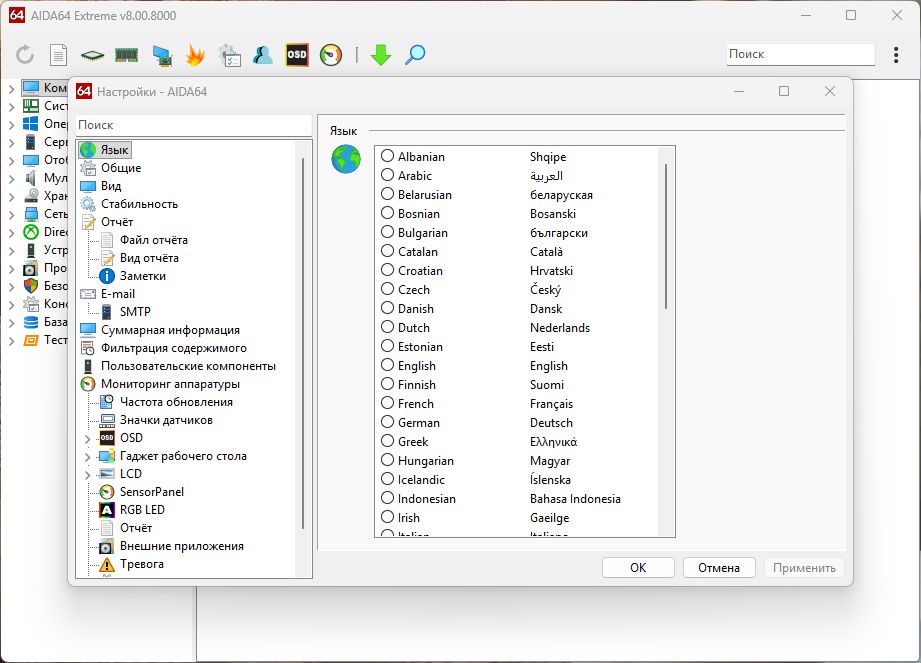Click the CPU chip toolbar icon
Viewport: 921px width, 663px height.
(92, 55)
